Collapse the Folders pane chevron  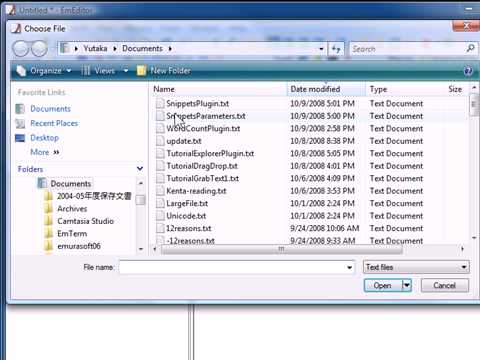(140, 169)
